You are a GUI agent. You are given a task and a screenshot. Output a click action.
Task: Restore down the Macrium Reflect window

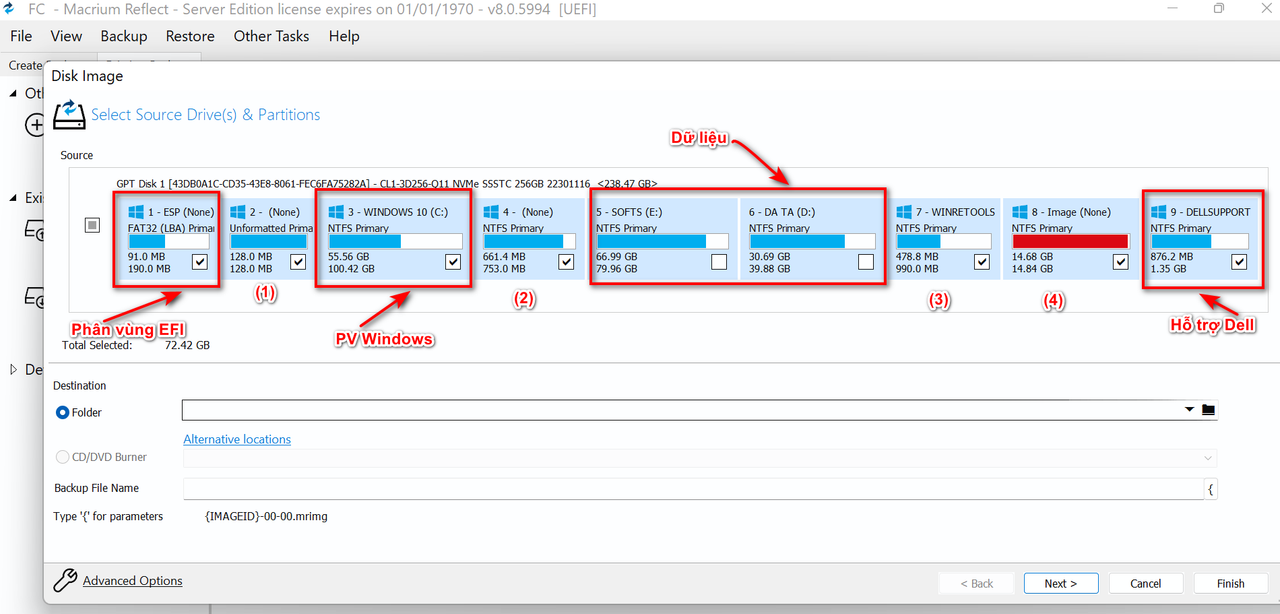tap(1219, 9)
